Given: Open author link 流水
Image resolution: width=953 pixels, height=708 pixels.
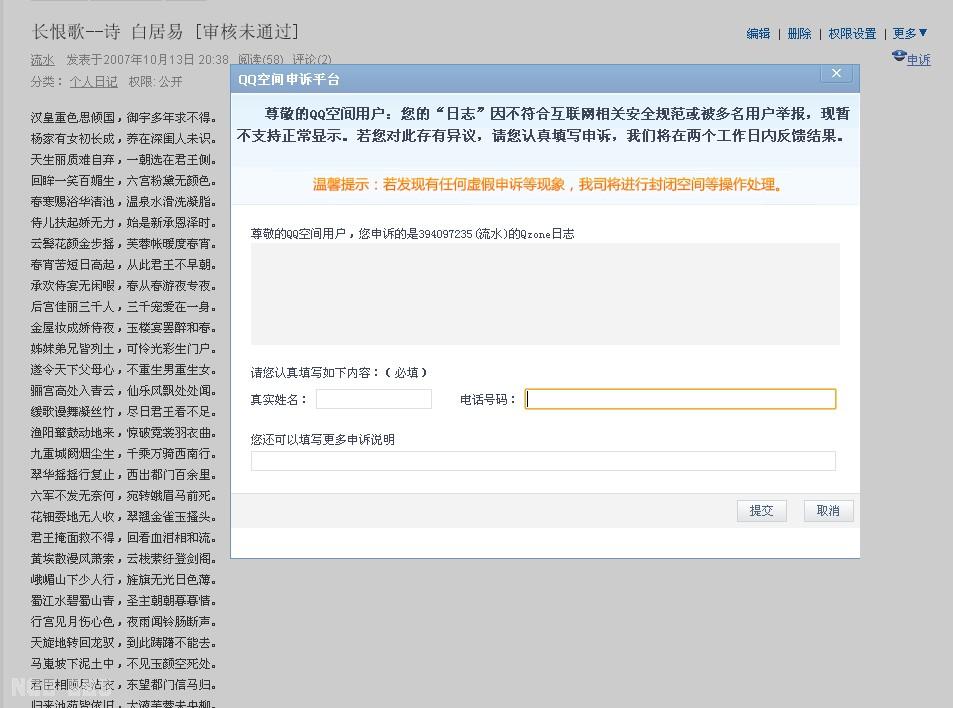Looking at the screenshot, I should pyautogui.click(x=43, y=60).
